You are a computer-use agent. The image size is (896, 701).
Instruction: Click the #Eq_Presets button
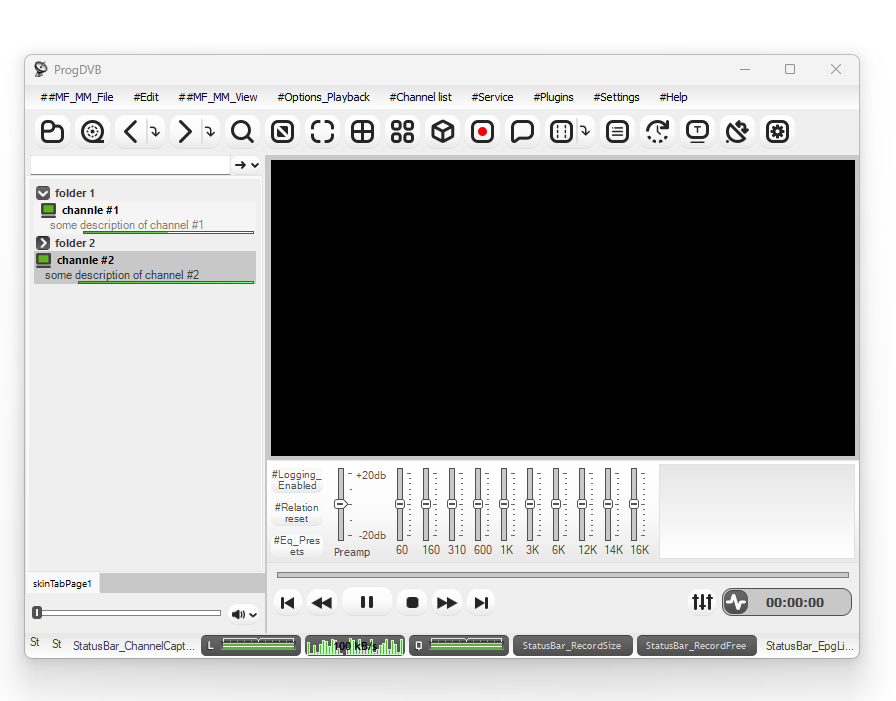point(297,545)
